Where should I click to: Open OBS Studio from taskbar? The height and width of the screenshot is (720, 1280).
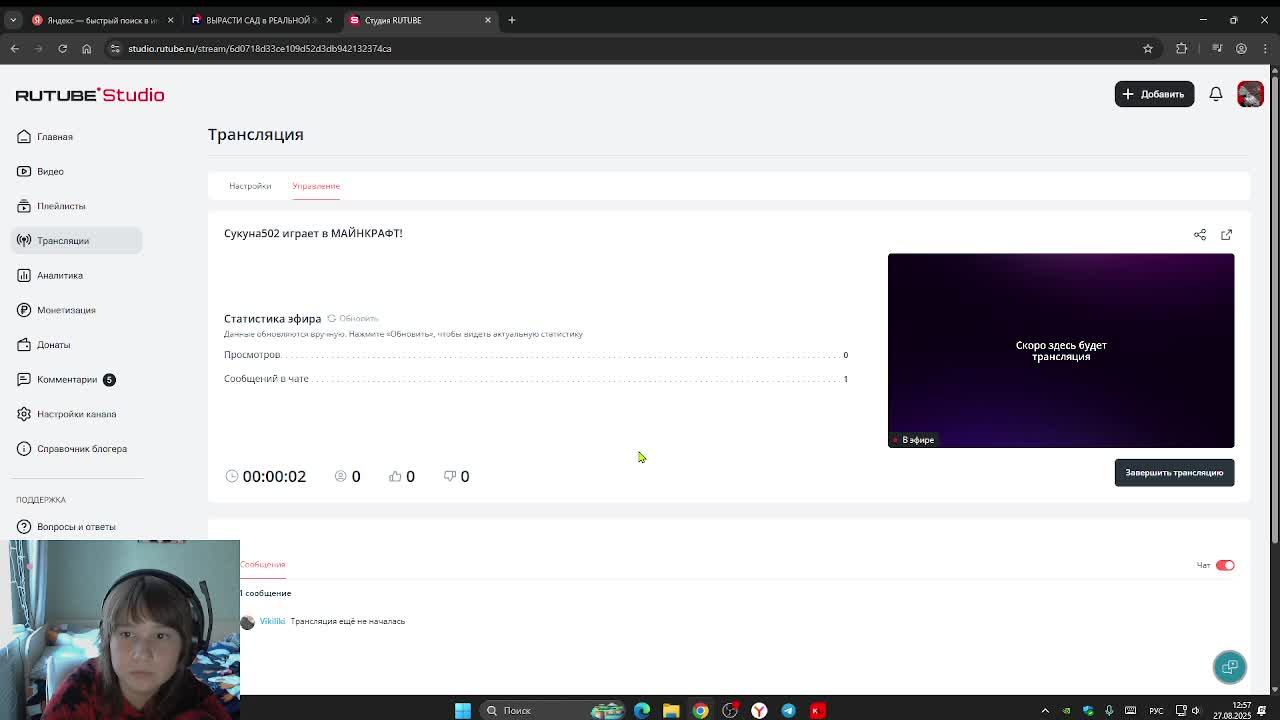point(730,710)
